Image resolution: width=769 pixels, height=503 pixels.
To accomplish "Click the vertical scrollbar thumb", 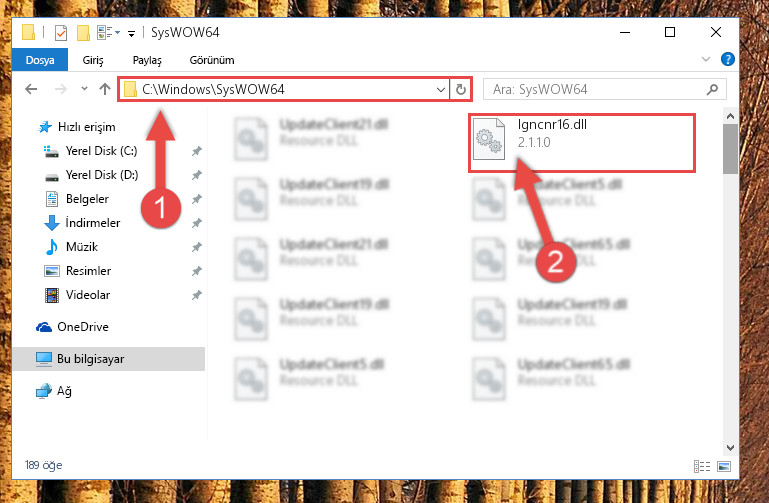I will click(x=730, y=149).
